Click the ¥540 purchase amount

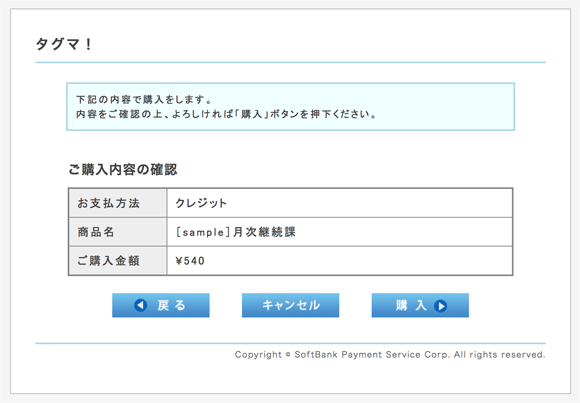(x=190, y=261)
